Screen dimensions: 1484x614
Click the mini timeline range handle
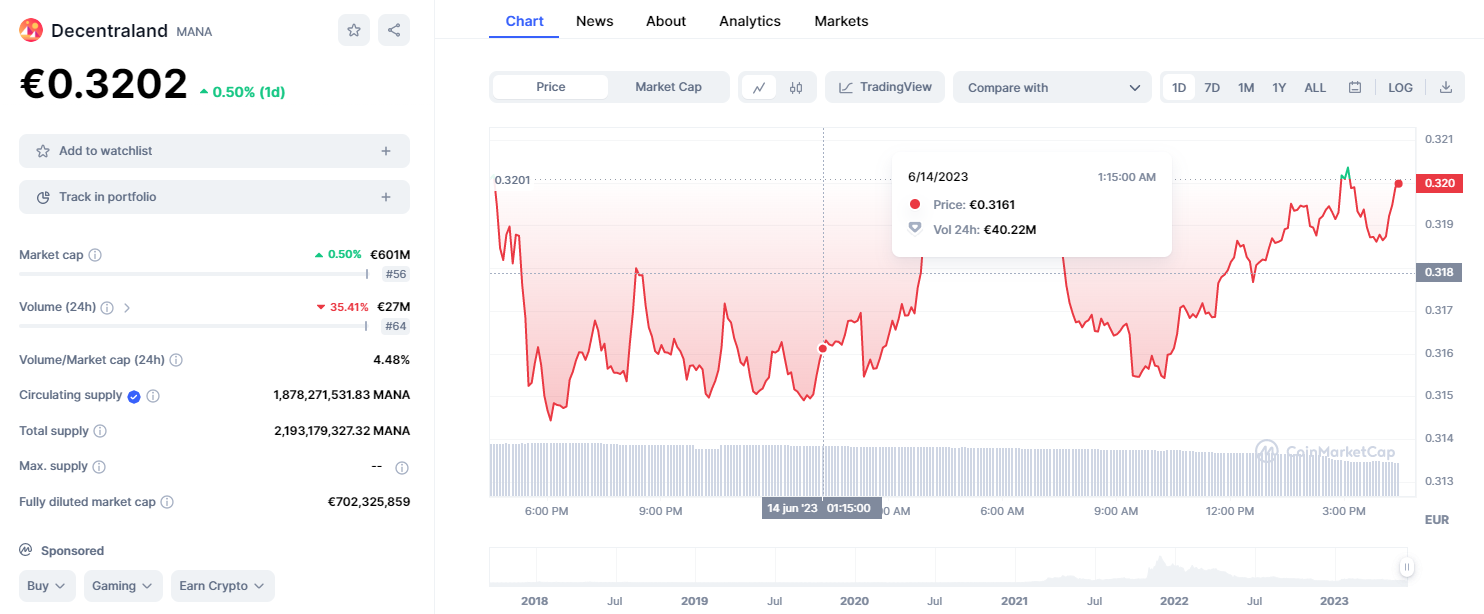pos(1406,568)
